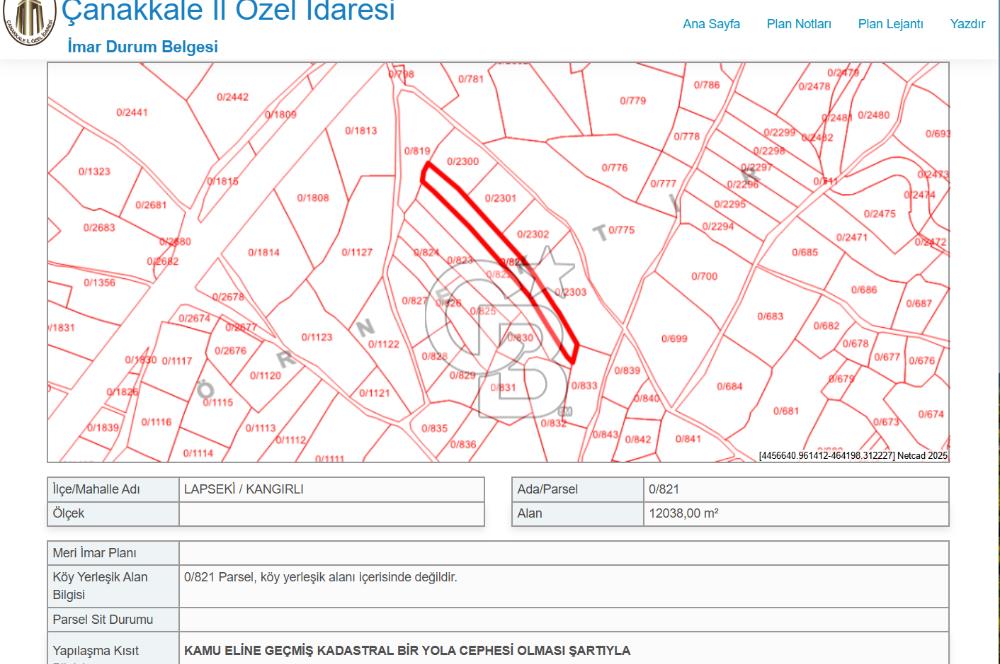Select parcel 0/779 on the map
Screen dimensions: 1000x664
632,101
